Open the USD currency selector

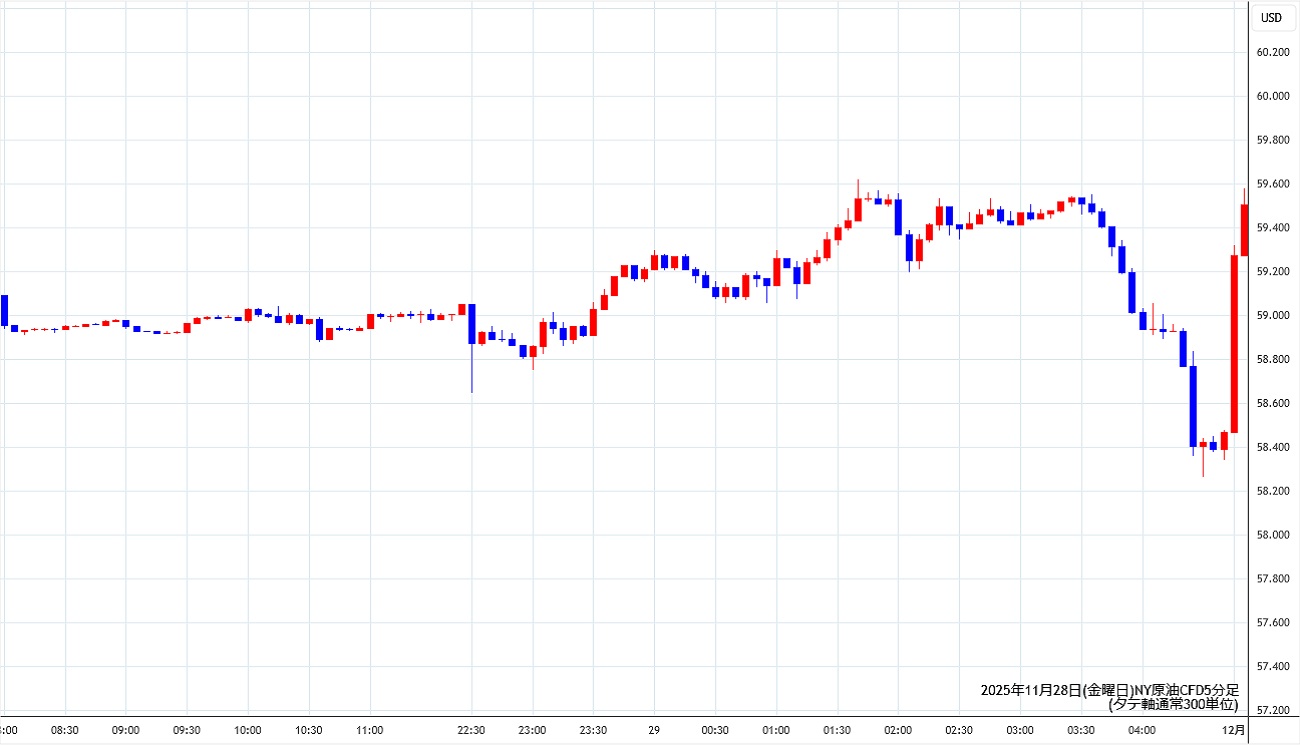1271,17
